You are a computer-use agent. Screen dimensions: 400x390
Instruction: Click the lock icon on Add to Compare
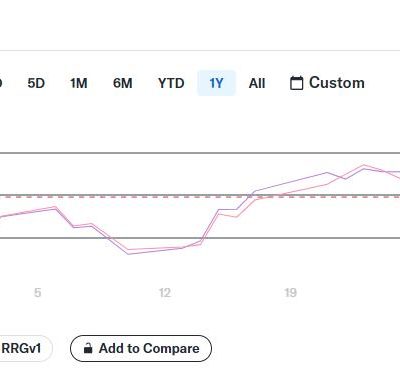pos(88,348)
